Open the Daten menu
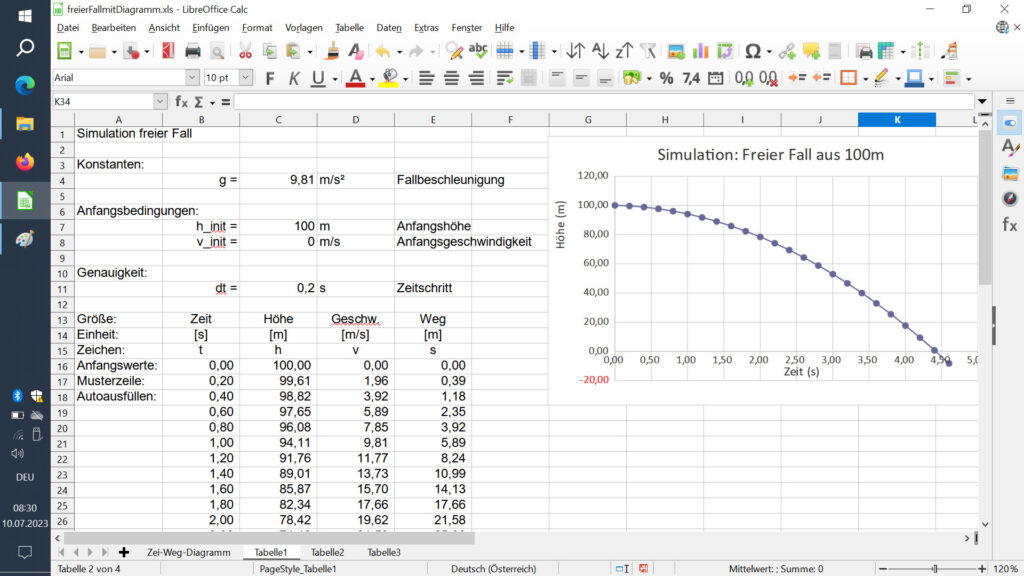This screenshot has width=1024, height=576. (389, 27)
